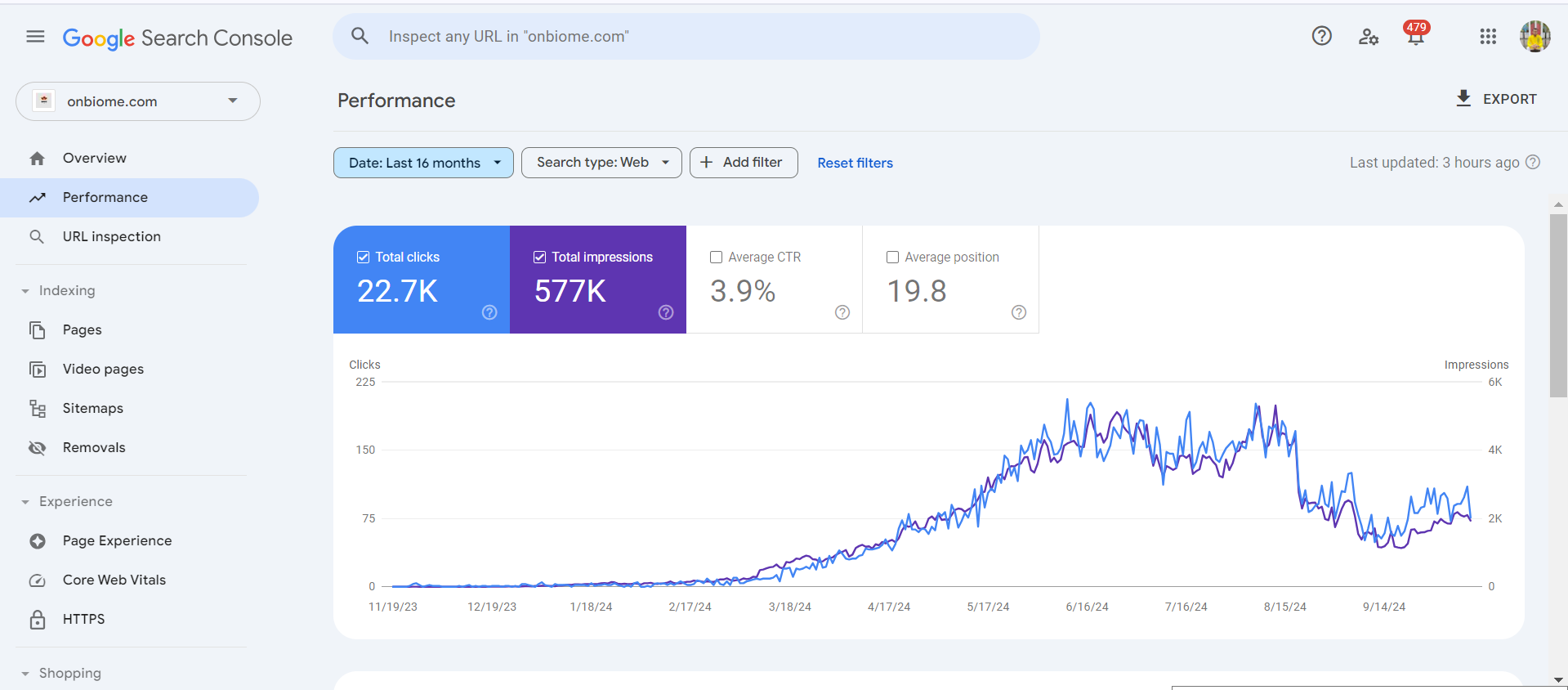Image resolution: width=1568 pixels, height=690 pixels.
Task: Enable the Average CTR checkbox
Action: coord(717,258)
